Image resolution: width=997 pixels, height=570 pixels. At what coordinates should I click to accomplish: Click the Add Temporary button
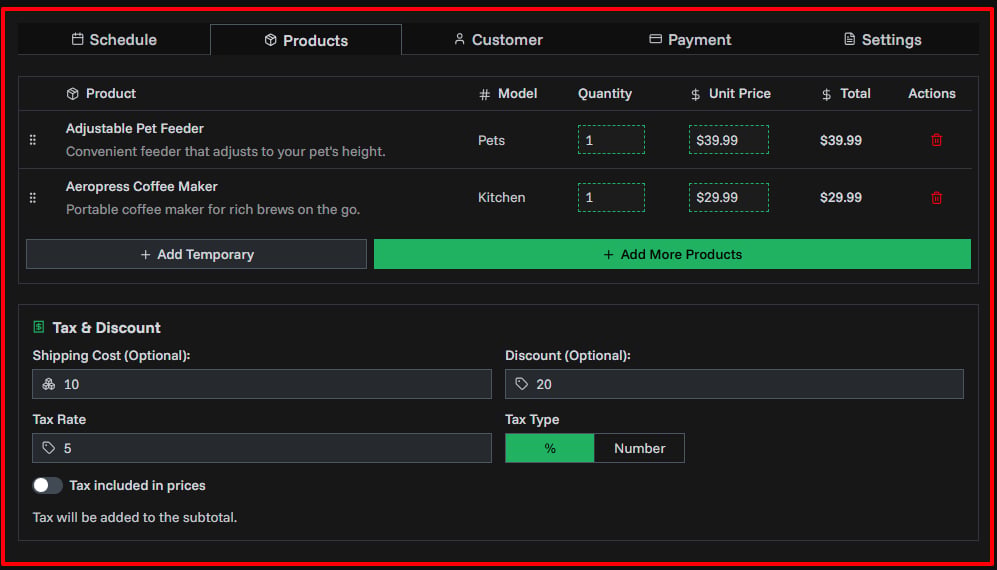point(196,254)
